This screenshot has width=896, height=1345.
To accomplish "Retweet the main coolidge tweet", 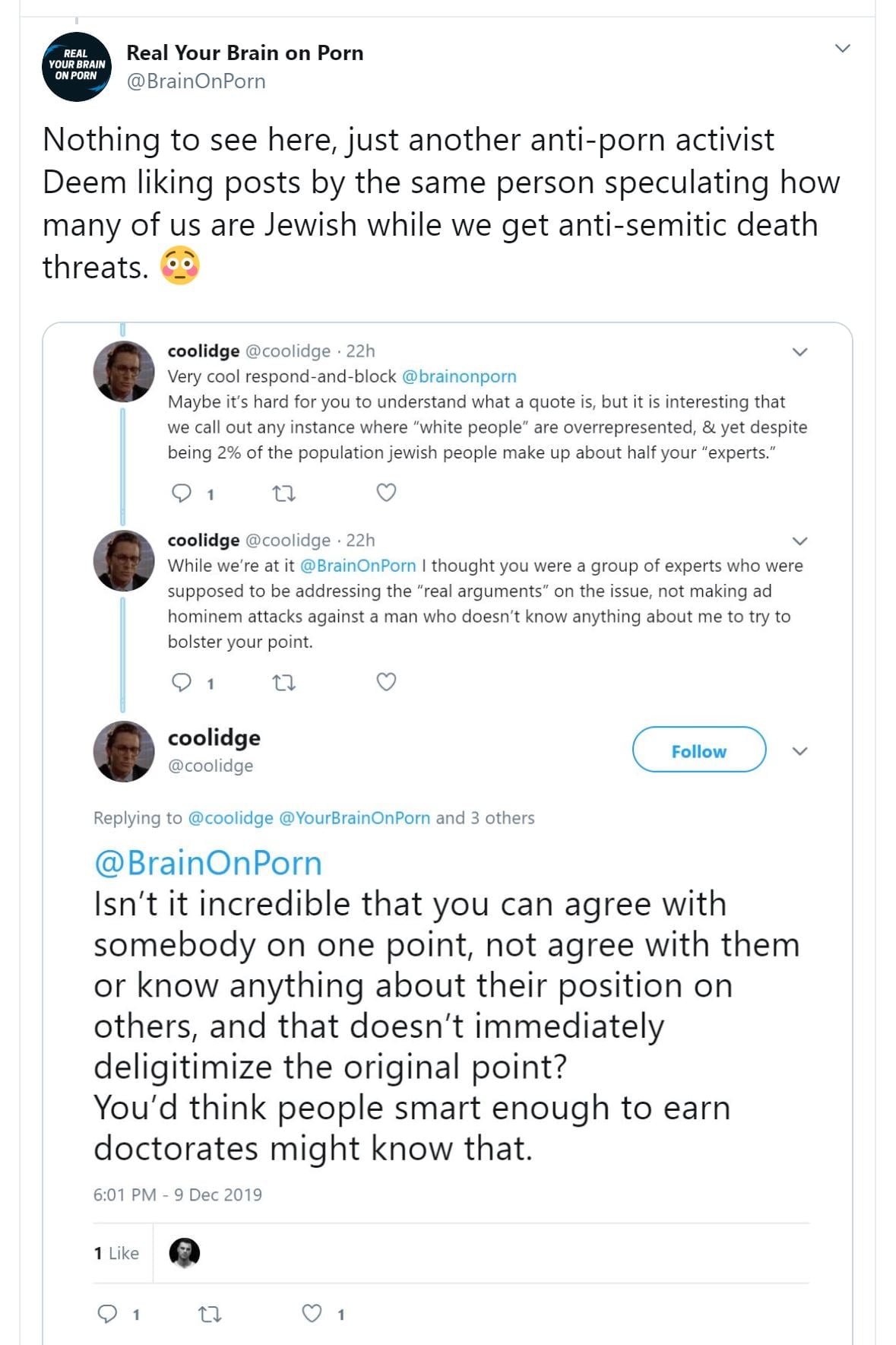I will (210, 1313).
